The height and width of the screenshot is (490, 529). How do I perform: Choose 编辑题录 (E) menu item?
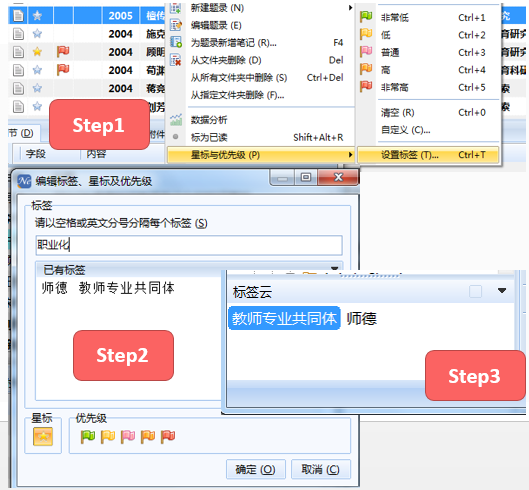click(x=260, y=25)
